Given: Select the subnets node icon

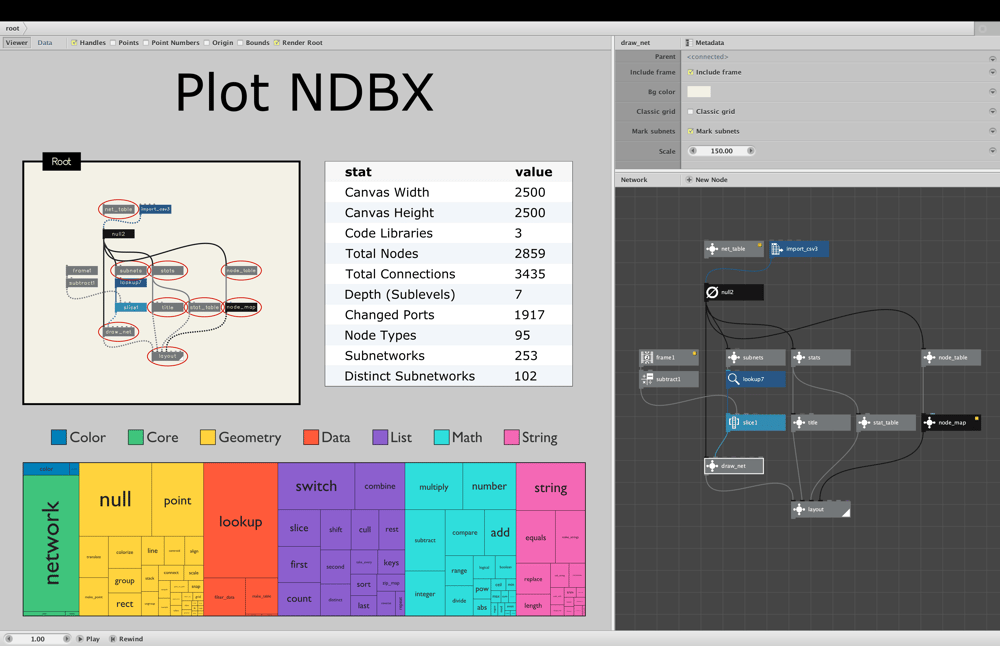Looking at the screenshot, I should pos(734,358).
